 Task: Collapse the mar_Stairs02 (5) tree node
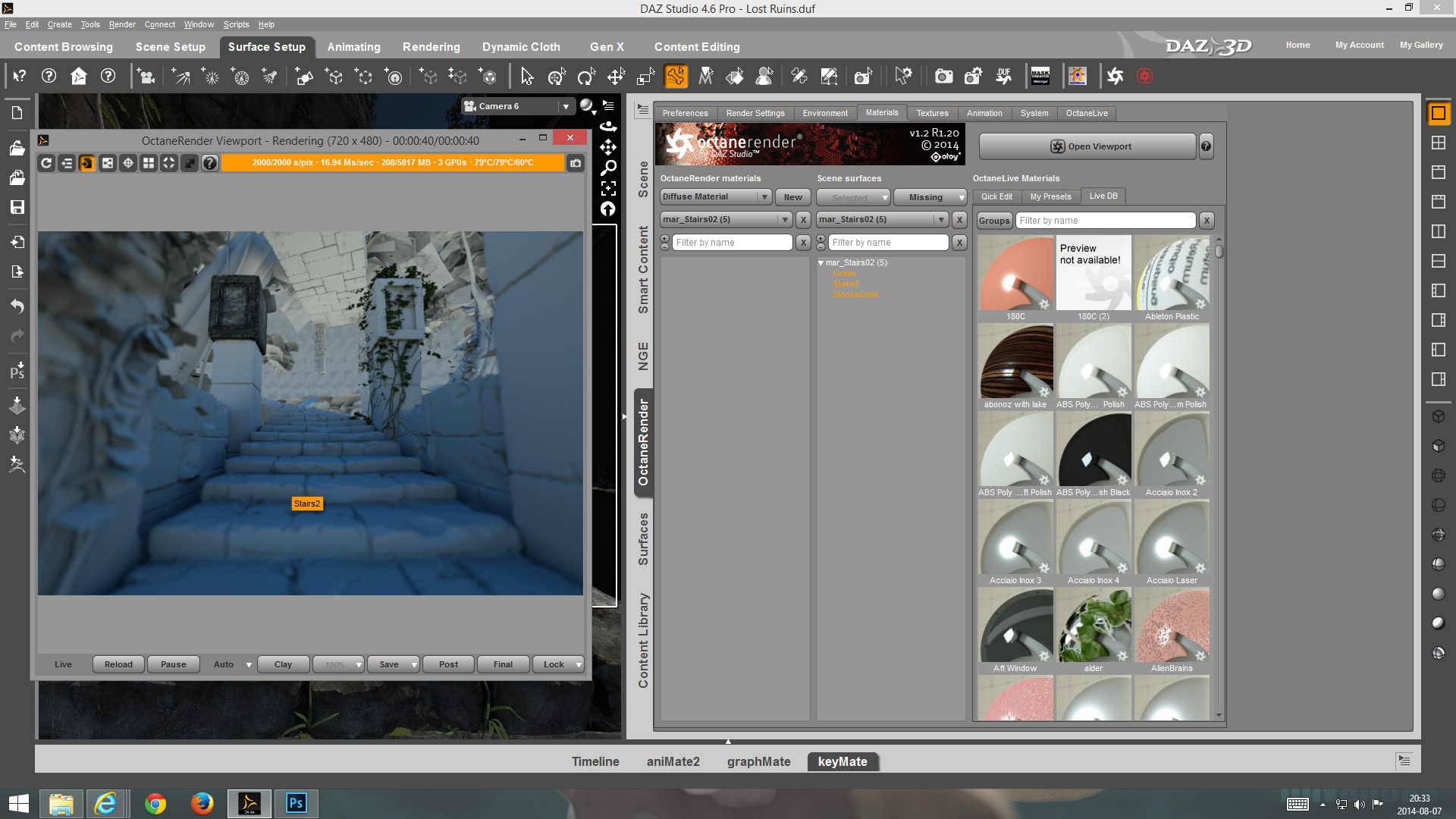click(821, 262)
